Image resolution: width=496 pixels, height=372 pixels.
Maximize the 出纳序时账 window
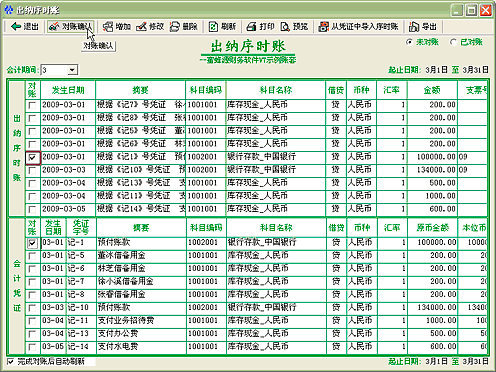(471, 10)
